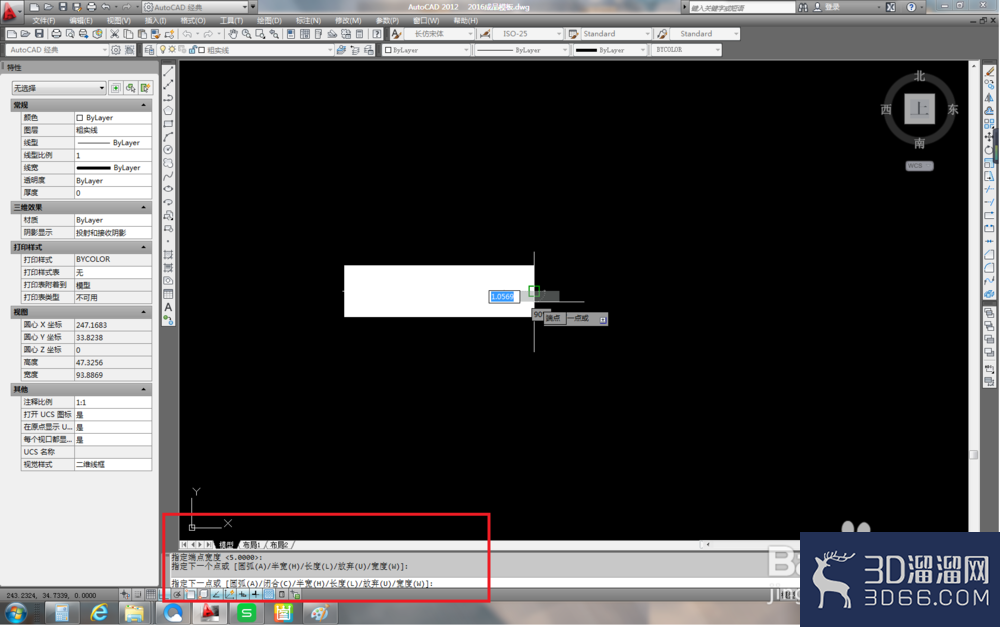1000x627 pixels.
Task: Click the search binoculars icon
Action: 804,7
